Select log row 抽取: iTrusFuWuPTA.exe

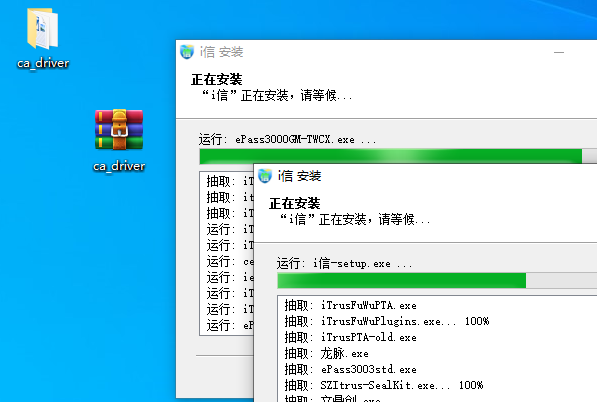point(350,305)
